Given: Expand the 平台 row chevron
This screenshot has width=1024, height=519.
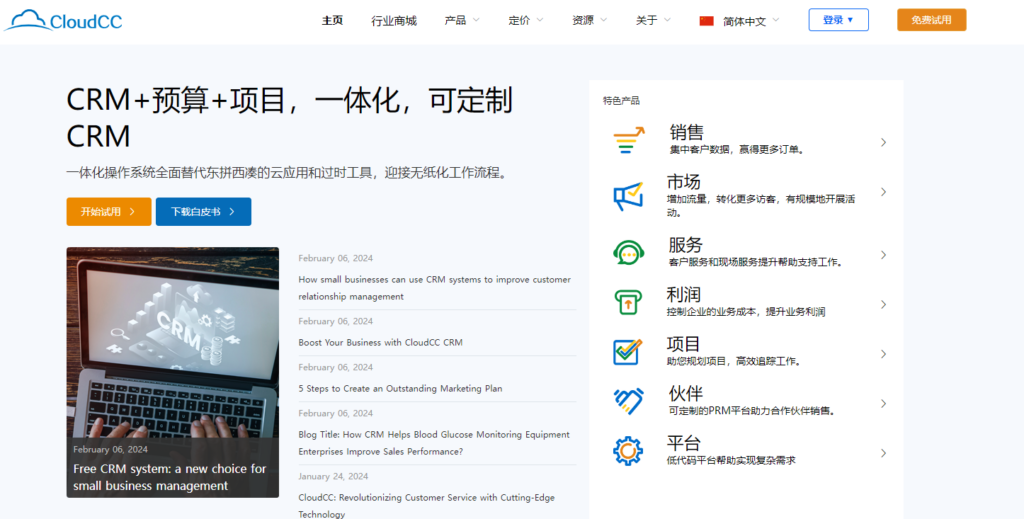Looking at the screenshot, I should pyautogui.click(x=883, y=453).
